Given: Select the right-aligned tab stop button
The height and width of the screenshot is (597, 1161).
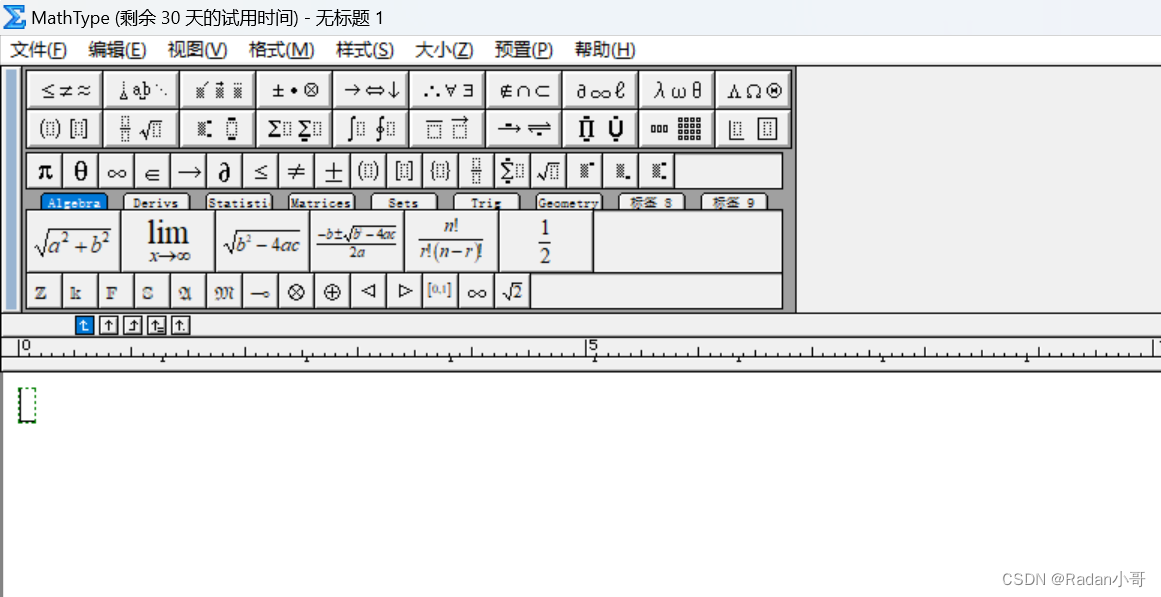Looking at the screenshot, I should click(133, 325).
